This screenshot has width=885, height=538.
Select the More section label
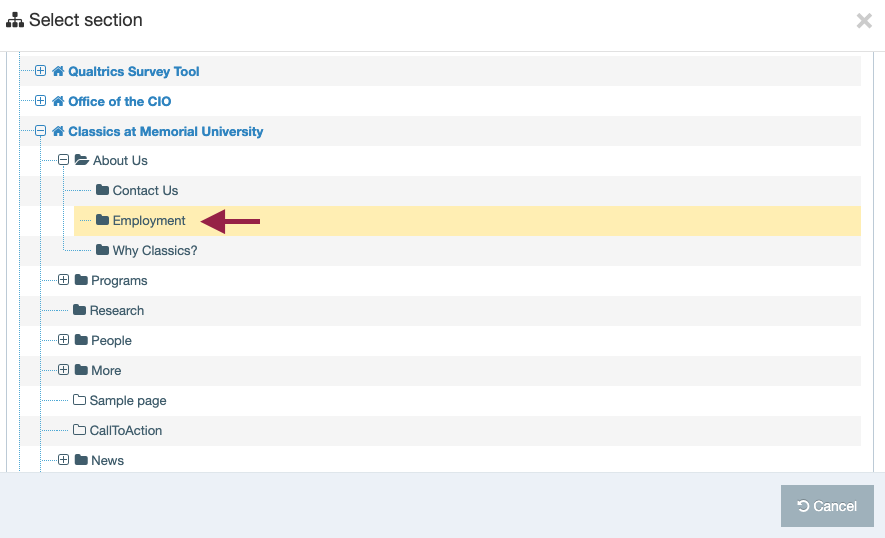pos(106,370)
